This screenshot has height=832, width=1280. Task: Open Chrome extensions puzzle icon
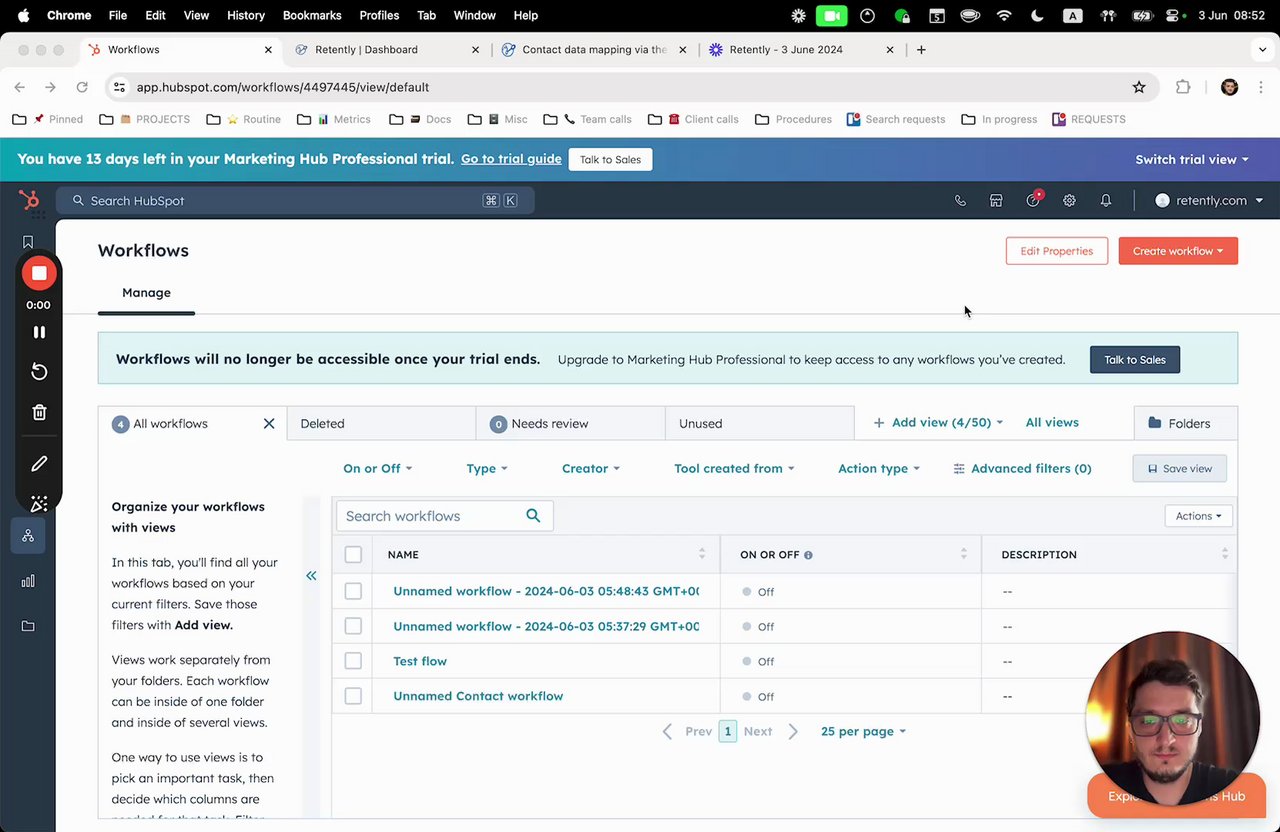click(1183, 87)
